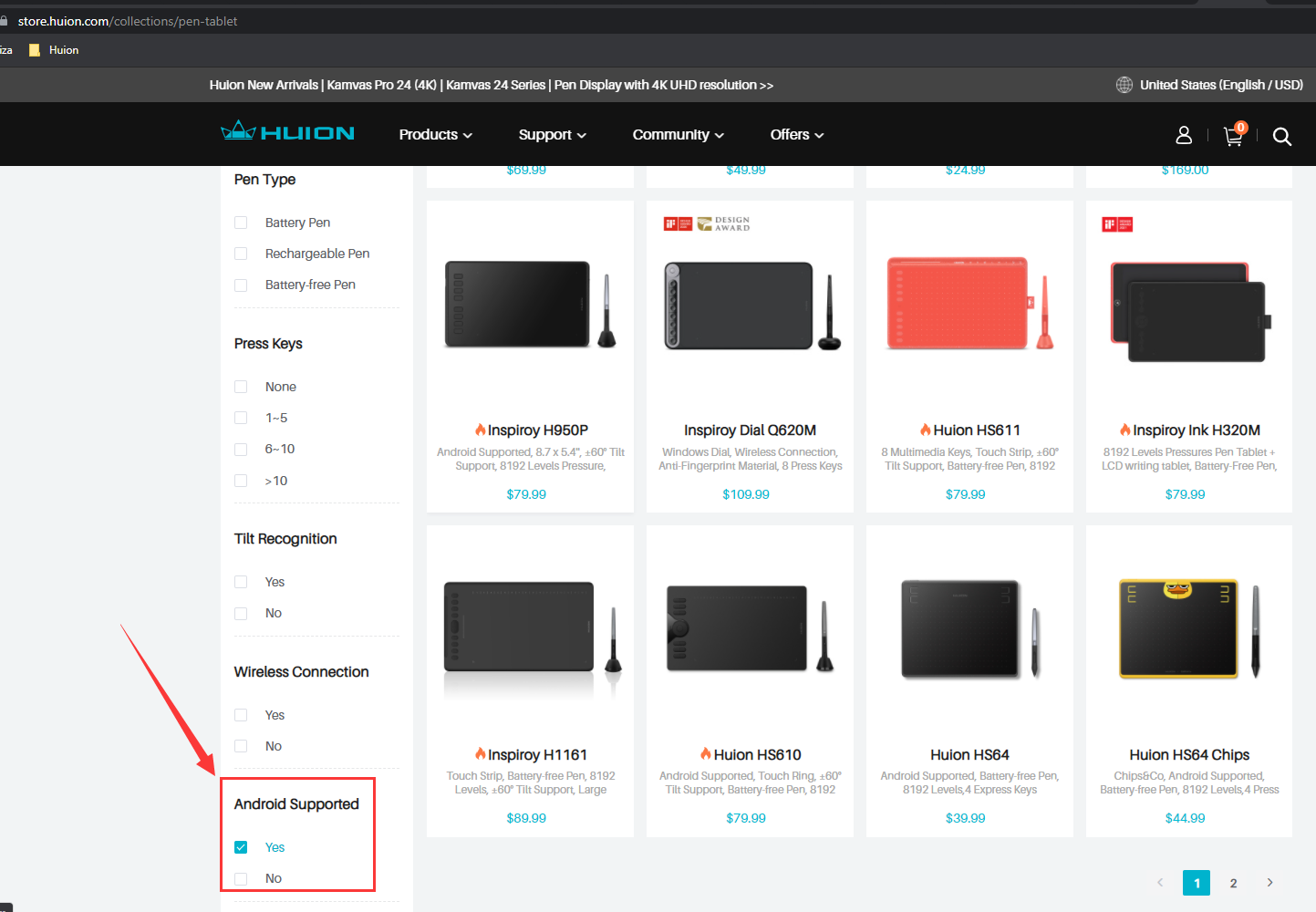The width and height of the screenshot is (1316, 912).
Task: Click the $89.99 price of H1161
Action: 526,818
